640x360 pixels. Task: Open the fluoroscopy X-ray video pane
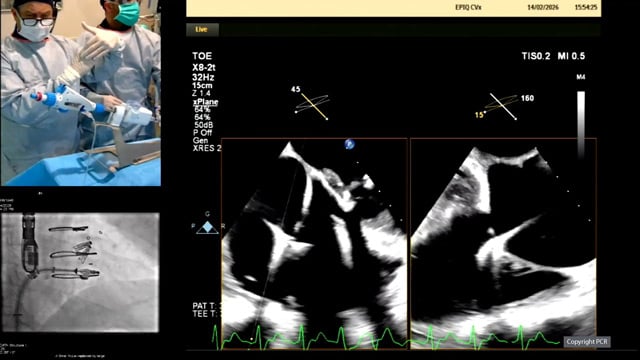pyautogui.click(x=80, y=272)
